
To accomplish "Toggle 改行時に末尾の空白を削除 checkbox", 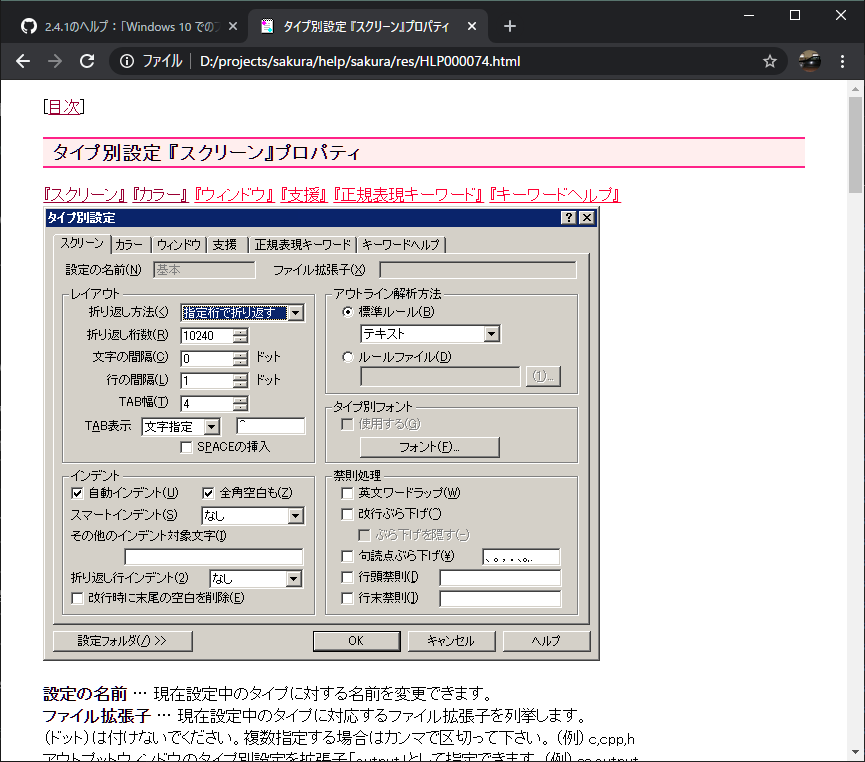I will pos(77,598).
